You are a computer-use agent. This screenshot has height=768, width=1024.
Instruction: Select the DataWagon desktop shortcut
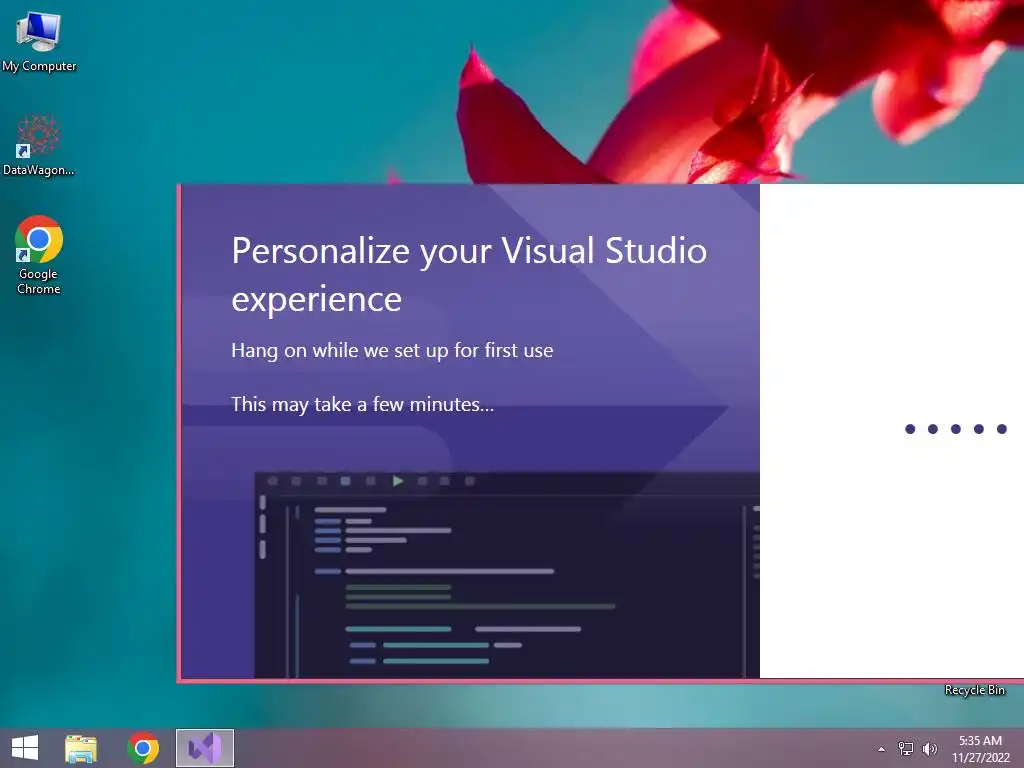(x=39, y=145)
